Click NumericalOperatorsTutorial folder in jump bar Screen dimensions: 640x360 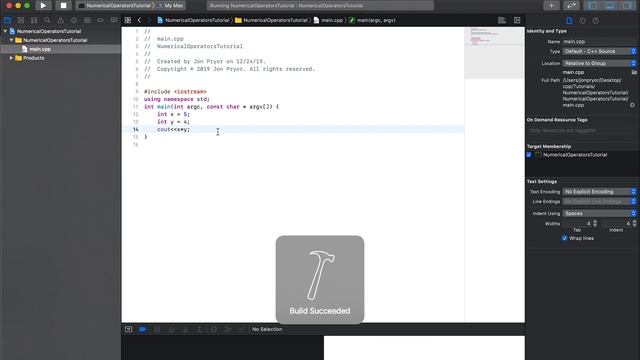click(271, 20)
